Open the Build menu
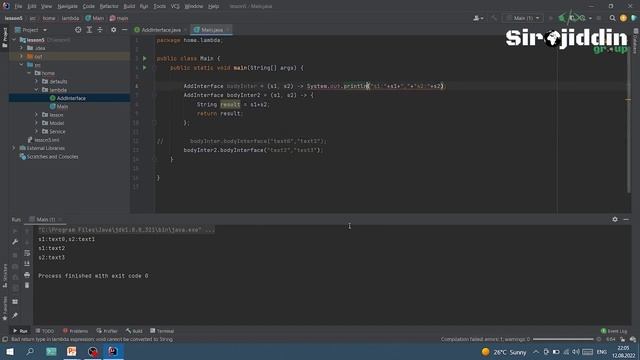This screenshot has width=640, height=360. coord(129,6)
